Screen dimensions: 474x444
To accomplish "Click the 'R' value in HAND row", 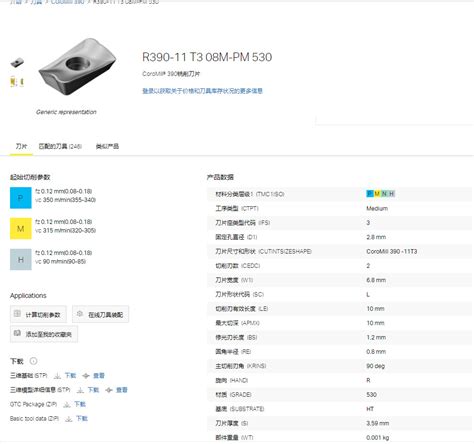I will (368, 380).
